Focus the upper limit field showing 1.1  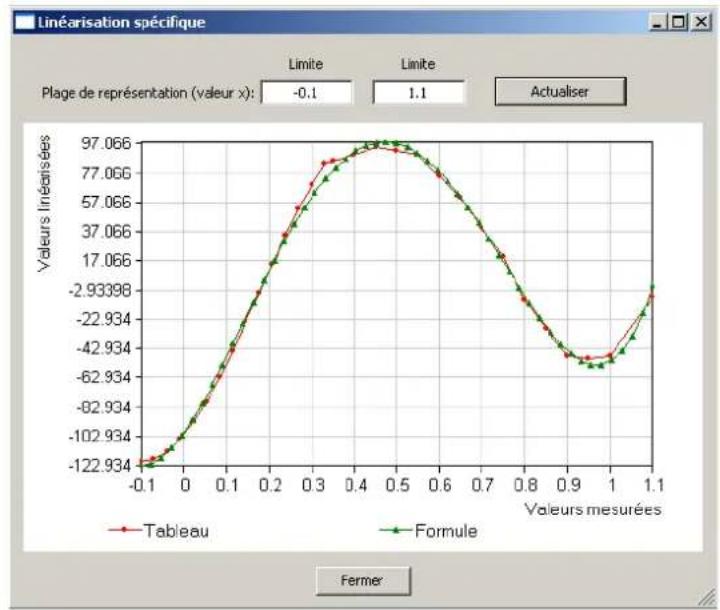pyautogui.click(x=418, y=93)
